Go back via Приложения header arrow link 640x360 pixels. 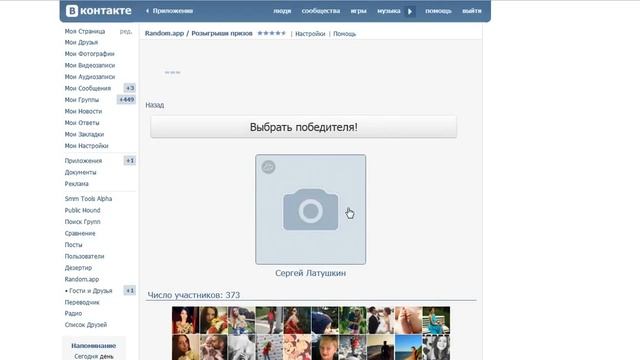[x=169, y=11]
